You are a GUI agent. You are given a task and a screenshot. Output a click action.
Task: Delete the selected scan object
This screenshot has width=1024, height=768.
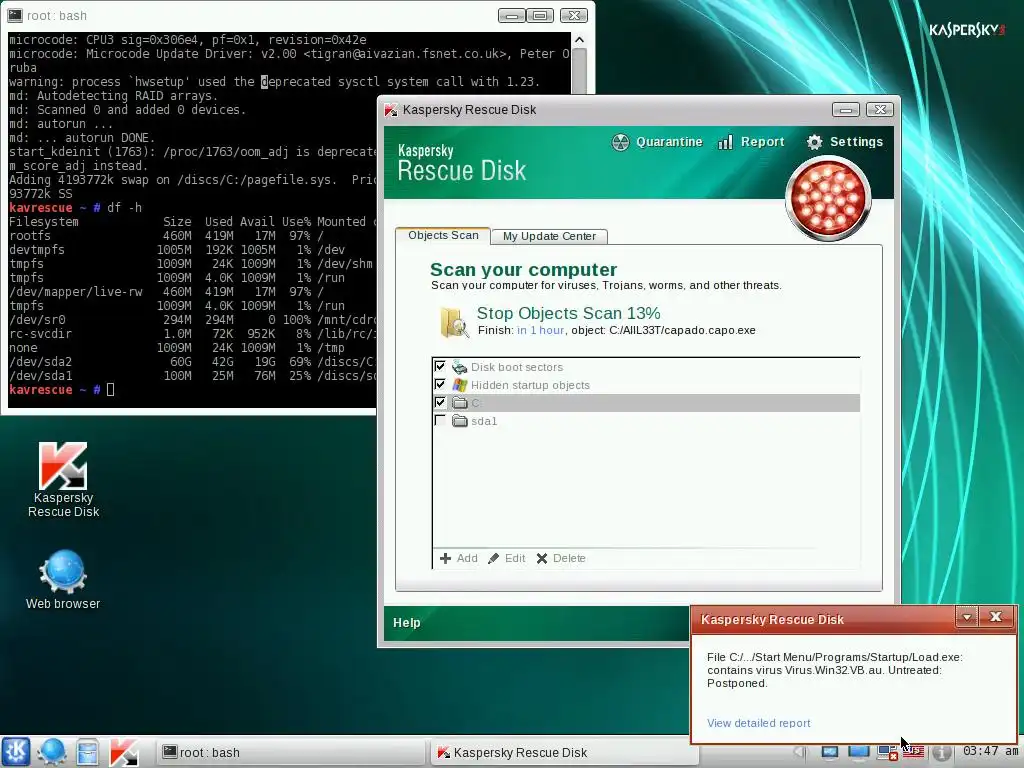pos(561,558)
